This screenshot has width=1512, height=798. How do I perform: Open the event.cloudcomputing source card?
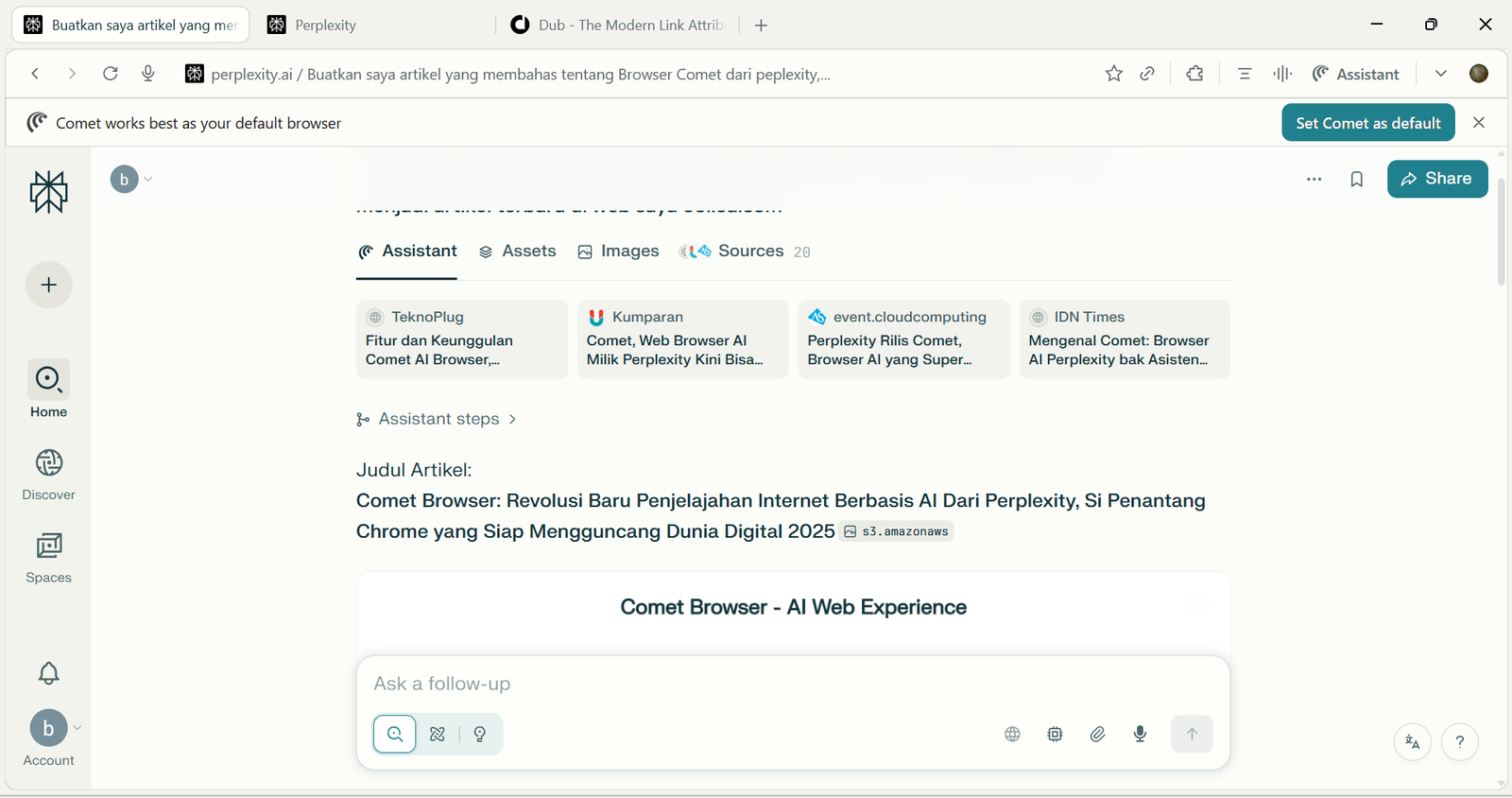point(903,339)
